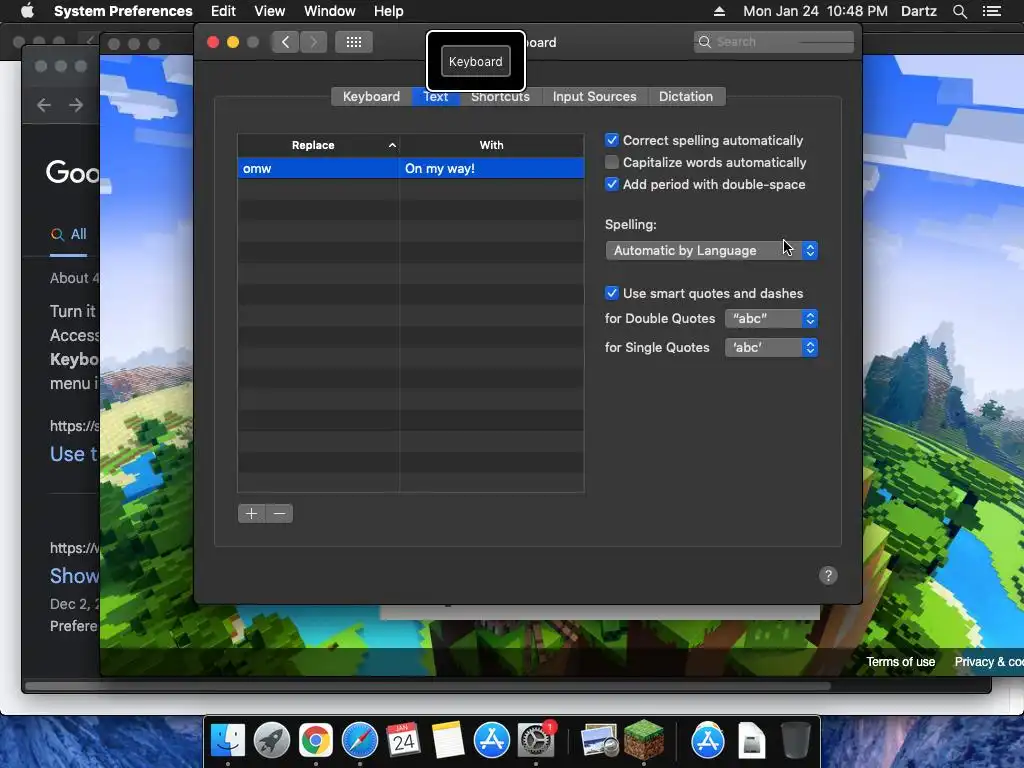Open the Trash in the Dock
This screenshot has height=768, width=1024.
pos(795,741)
